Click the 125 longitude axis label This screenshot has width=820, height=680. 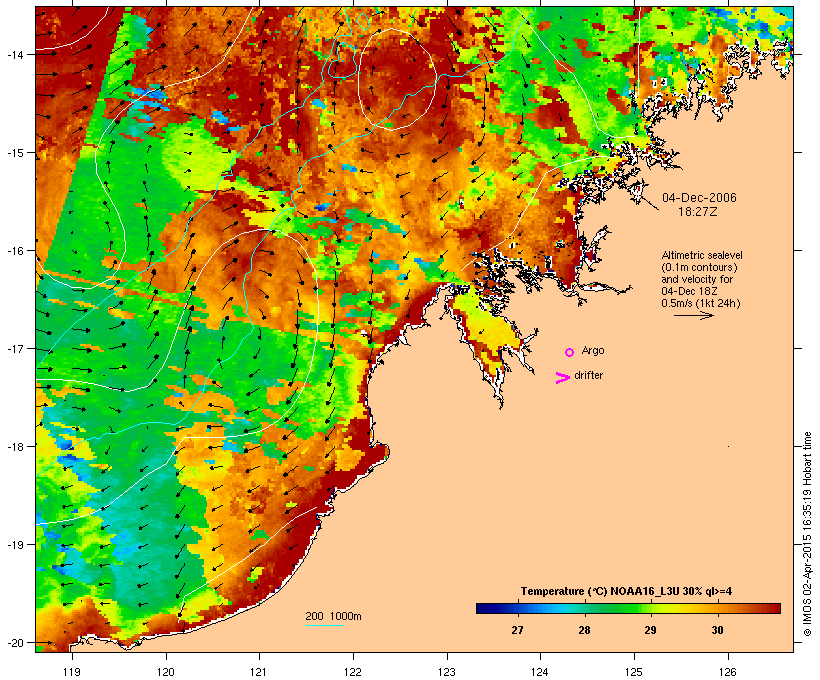tap(634, 672)
